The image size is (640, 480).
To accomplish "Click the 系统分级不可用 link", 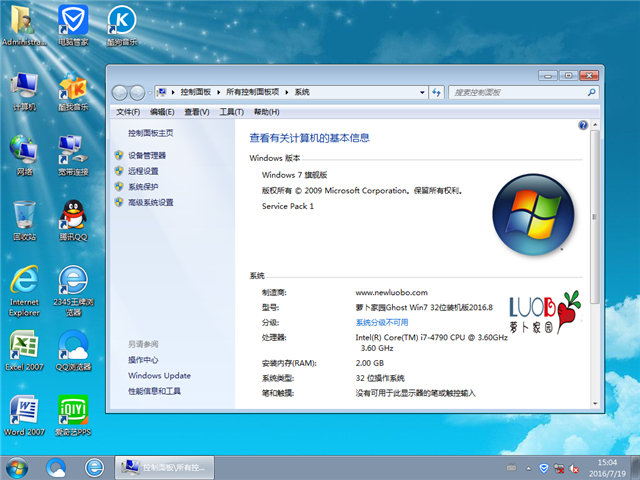I will click(382, 322).
